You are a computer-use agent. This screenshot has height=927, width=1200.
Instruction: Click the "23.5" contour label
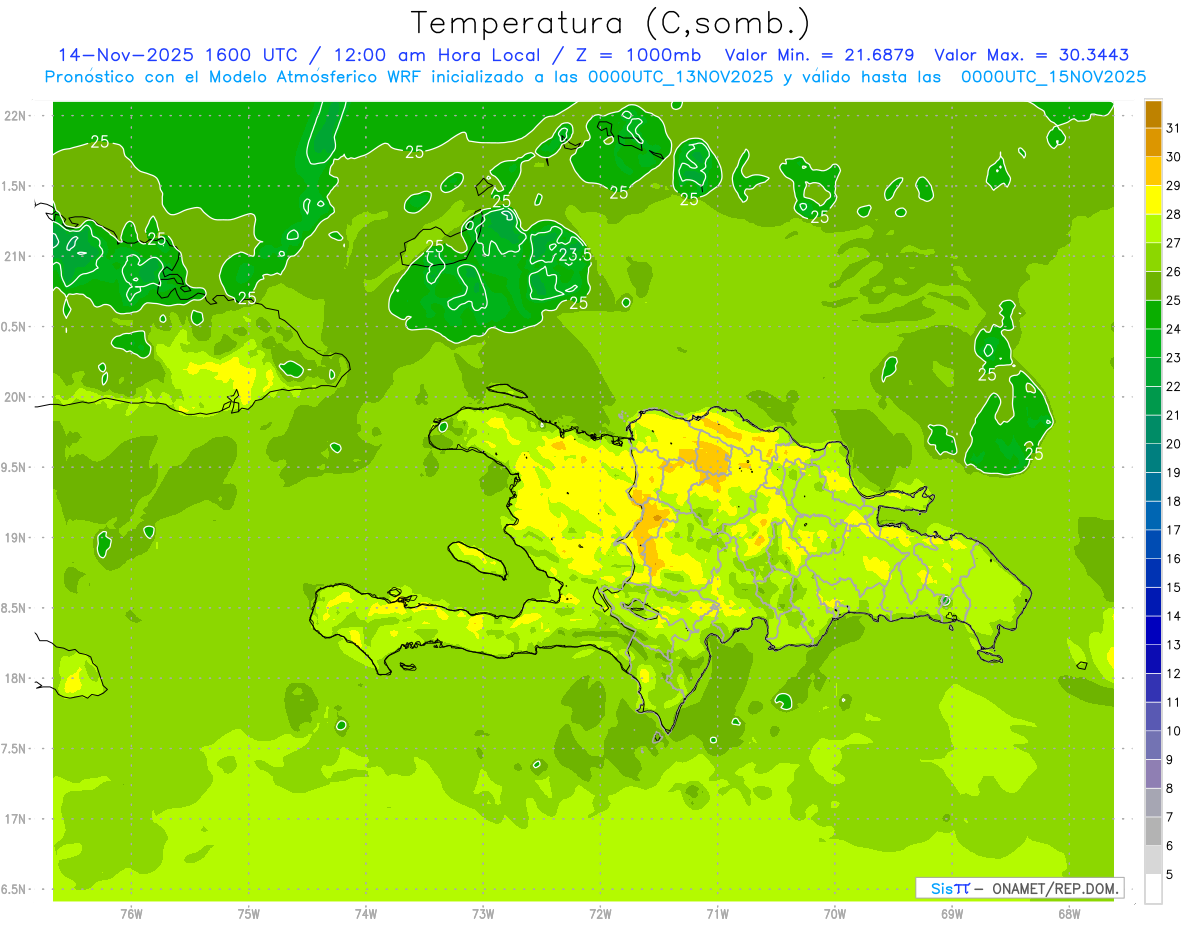pos(574,255)
